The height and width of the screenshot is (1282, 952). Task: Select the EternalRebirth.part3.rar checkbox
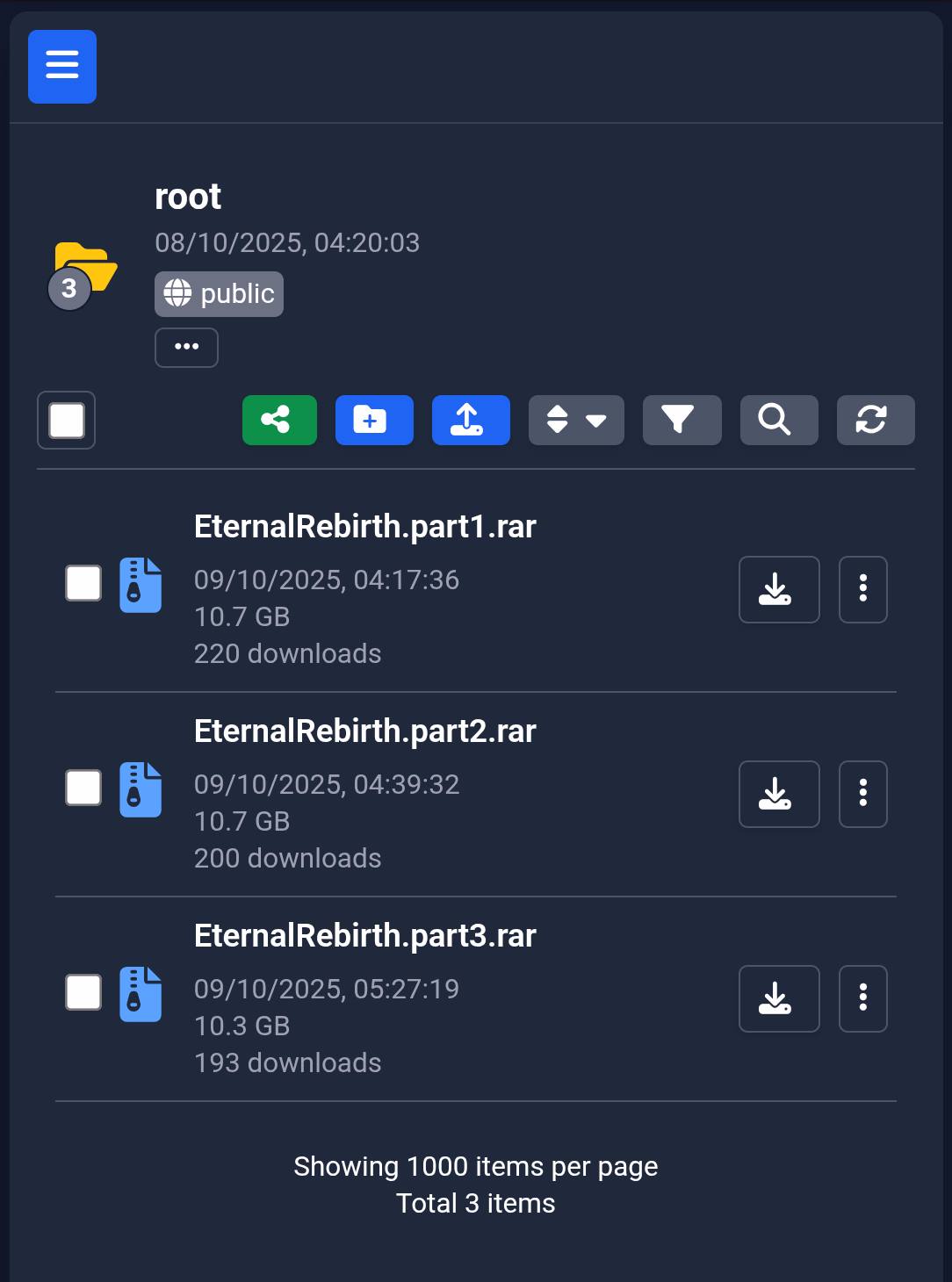[x=83, y=992]
